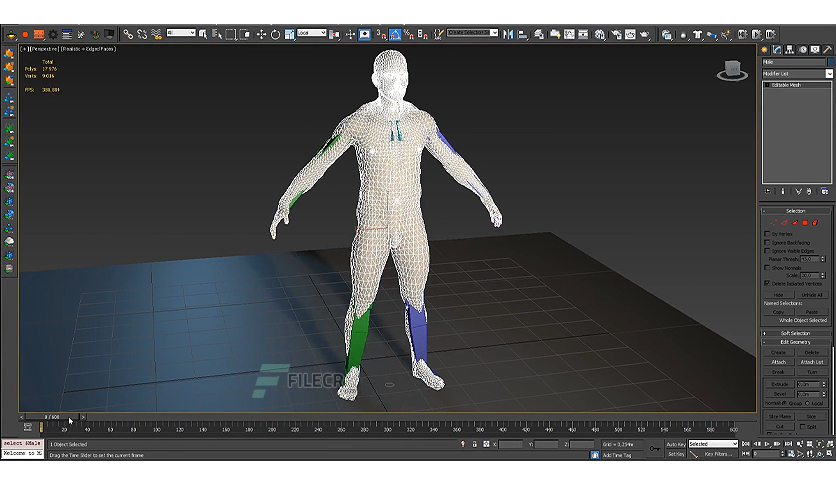
Task: Click the Rectangular Selection Region icon
Action: point(230,35)
